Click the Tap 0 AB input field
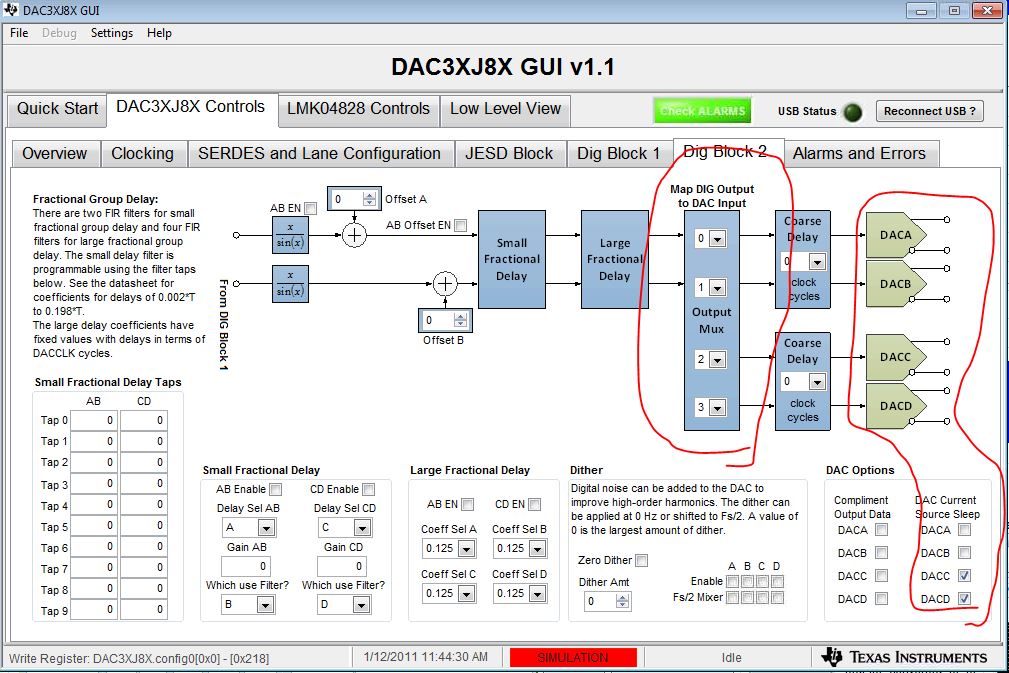Screen dimensions: 1009x673 93,420
